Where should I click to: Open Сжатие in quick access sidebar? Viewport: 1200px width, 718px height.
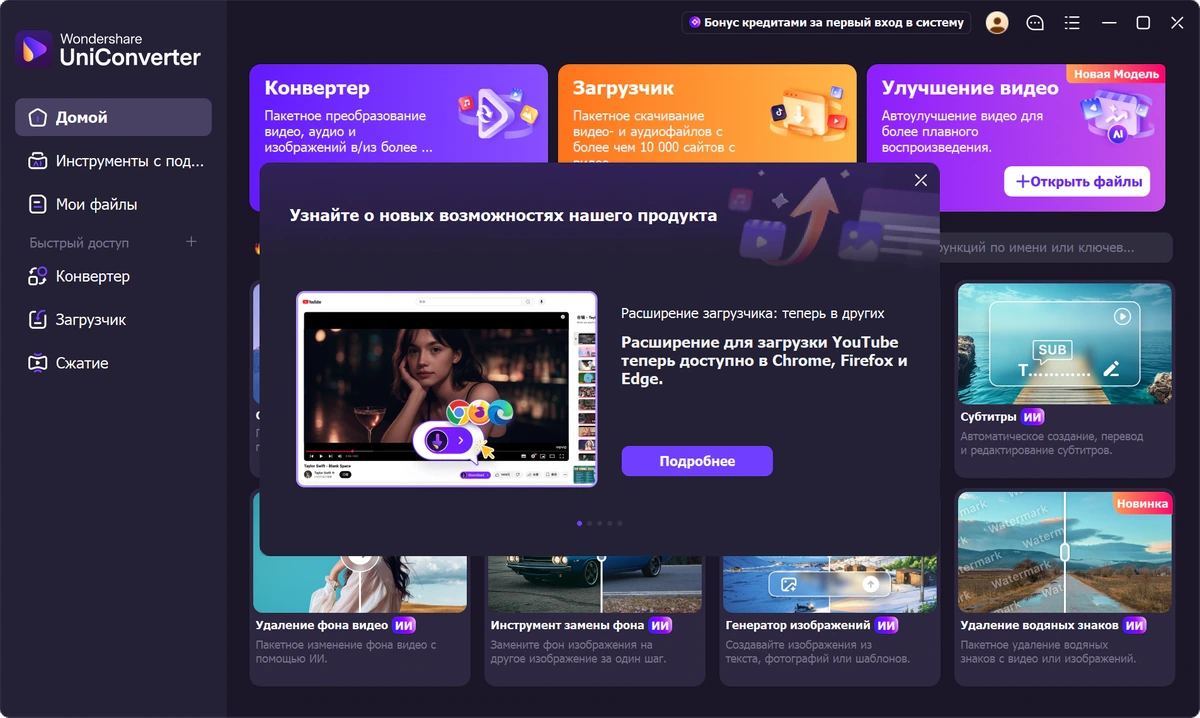coord(113,363)
